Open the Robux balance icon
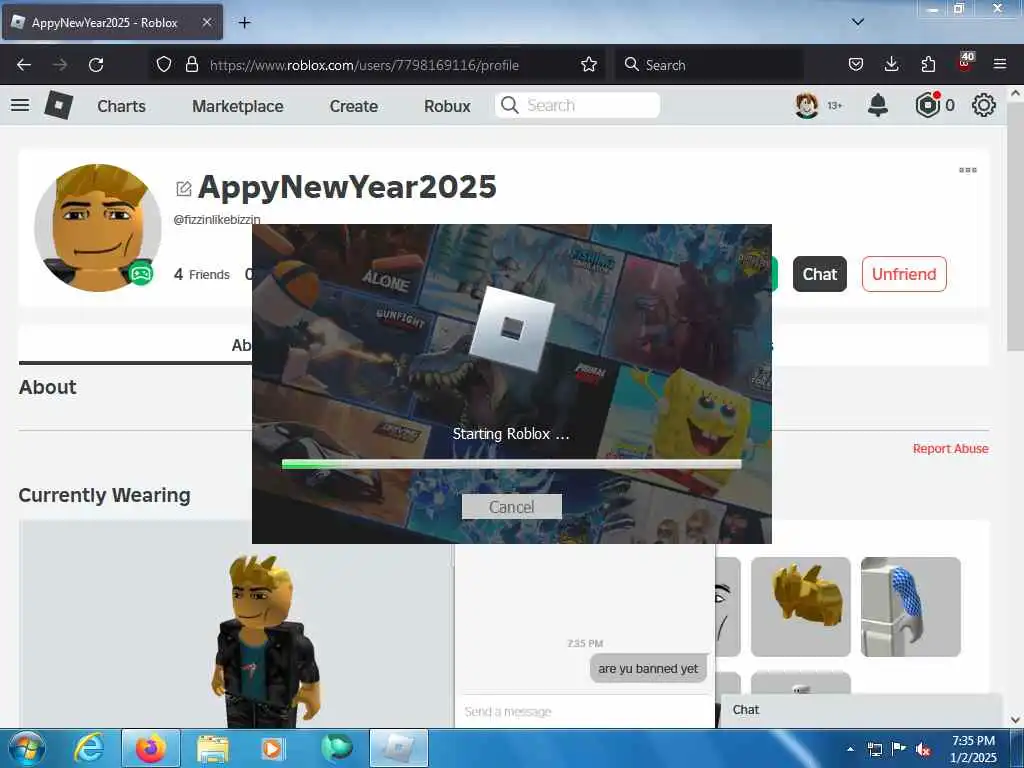The image size is (1024, 768). click(x=927, y=105)
